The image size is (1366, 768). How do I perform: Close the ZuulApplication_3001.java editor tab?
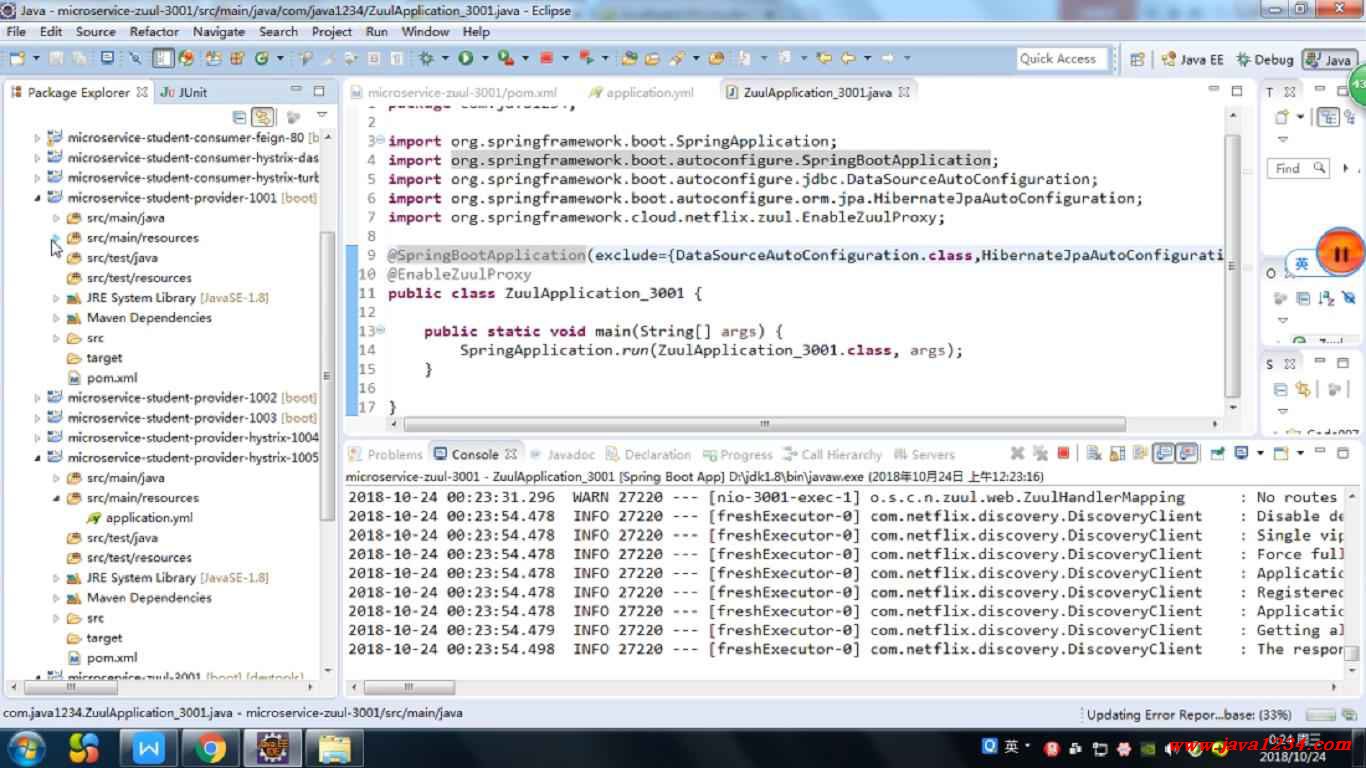(904, 92)
